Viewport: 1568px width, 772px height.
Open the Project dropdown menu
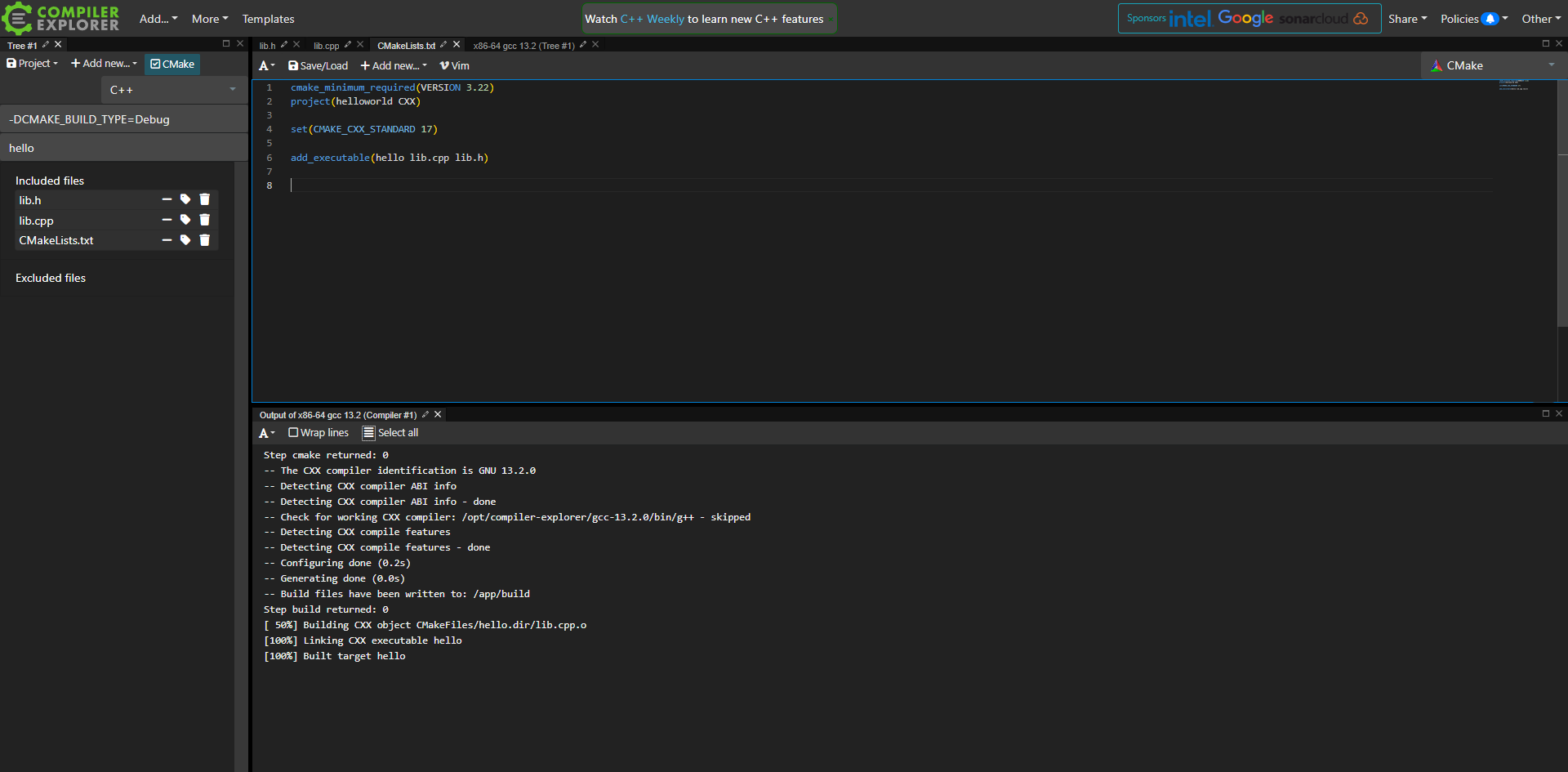point(33,64)
